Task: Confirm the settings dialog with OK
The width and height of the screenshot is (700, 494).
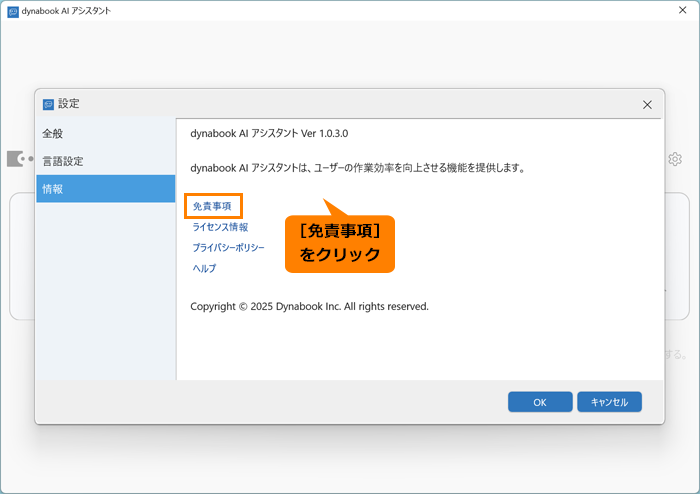Action: [540, 402]
